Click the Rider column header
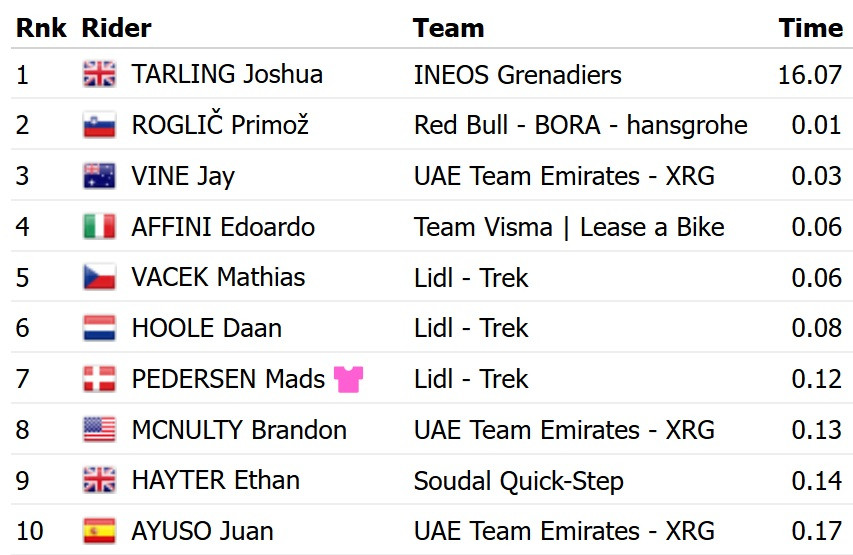This screenshot has width=853, height=555. coord(116,28)
